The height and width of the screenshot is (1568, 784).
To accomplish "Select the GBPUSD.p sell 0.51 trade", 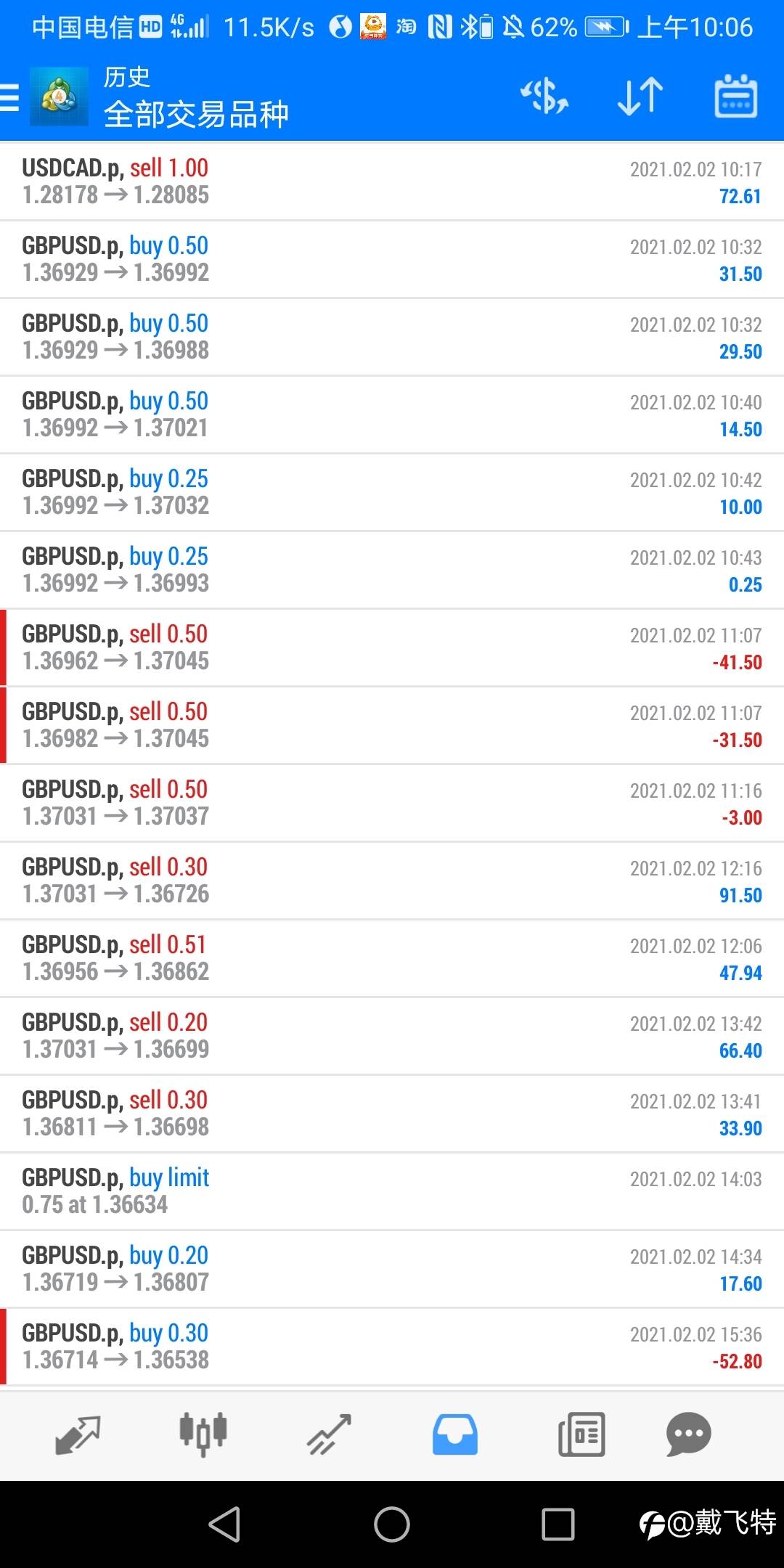I will click(x=392, y=958).
